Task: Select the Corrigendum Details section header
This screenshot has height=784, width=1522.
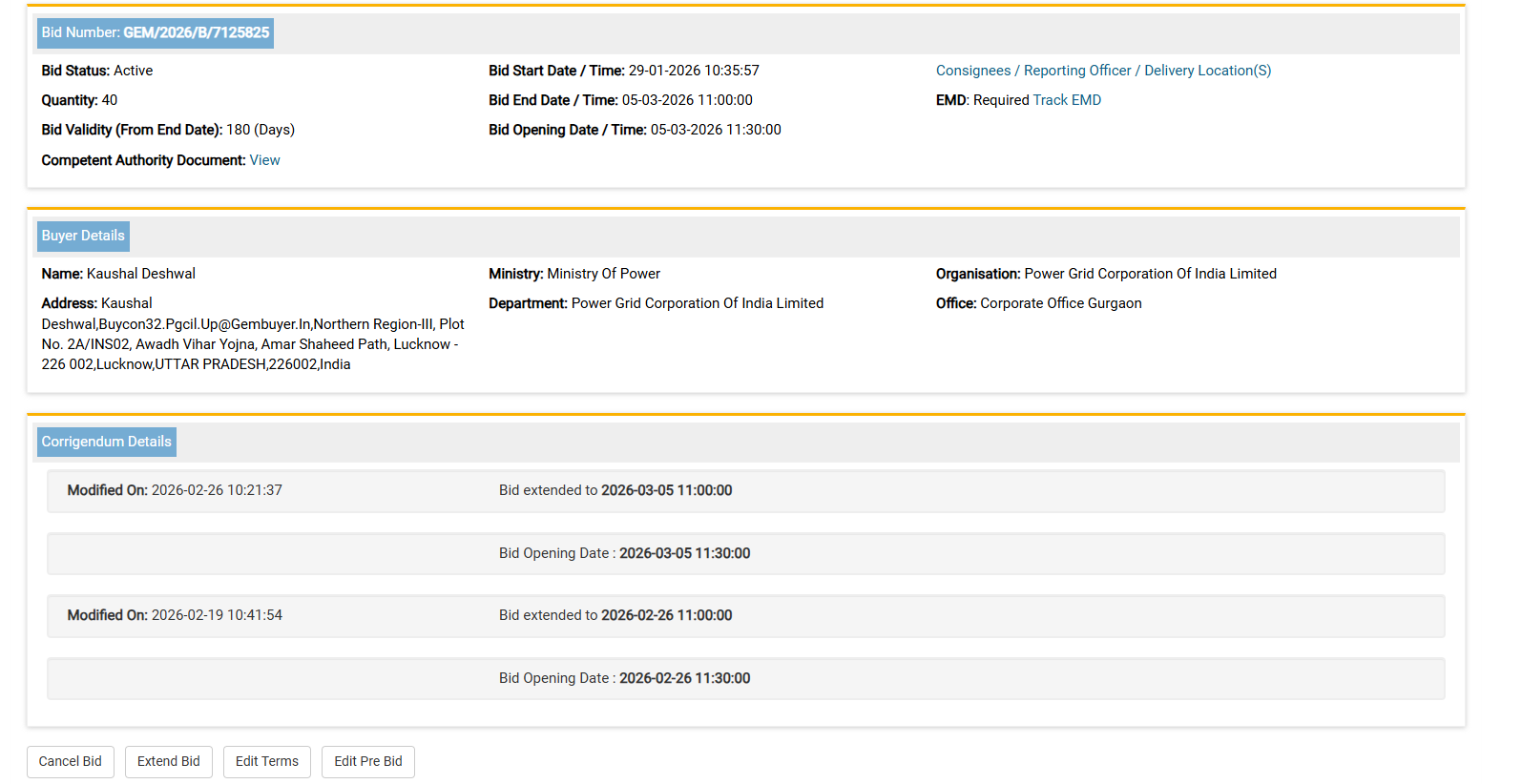Action: [106, 442]
